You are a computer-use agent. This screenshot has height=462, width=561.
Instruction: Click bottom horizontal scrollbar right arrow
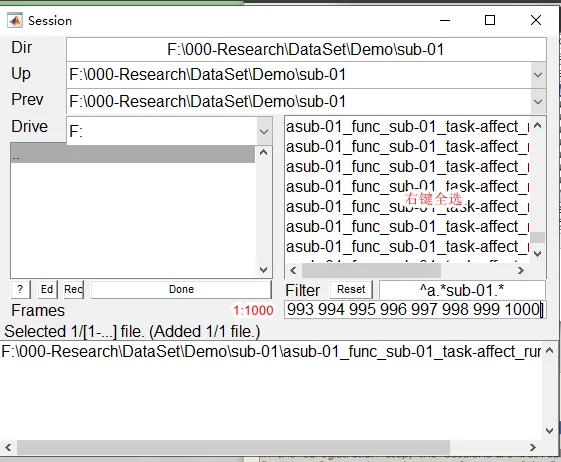533,447
